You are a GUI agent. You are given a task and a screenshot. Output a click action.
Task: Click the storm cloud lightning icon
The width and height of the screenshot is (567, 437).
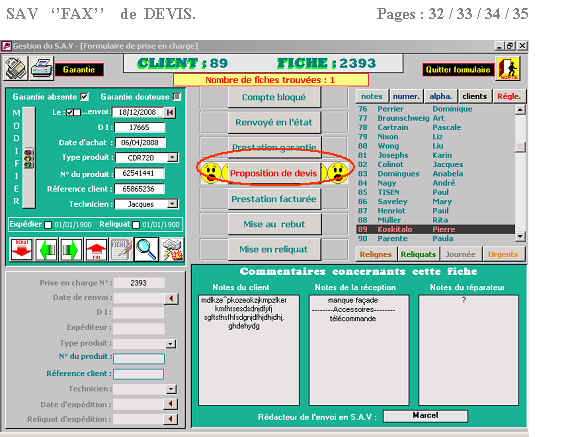pos(172,250)
